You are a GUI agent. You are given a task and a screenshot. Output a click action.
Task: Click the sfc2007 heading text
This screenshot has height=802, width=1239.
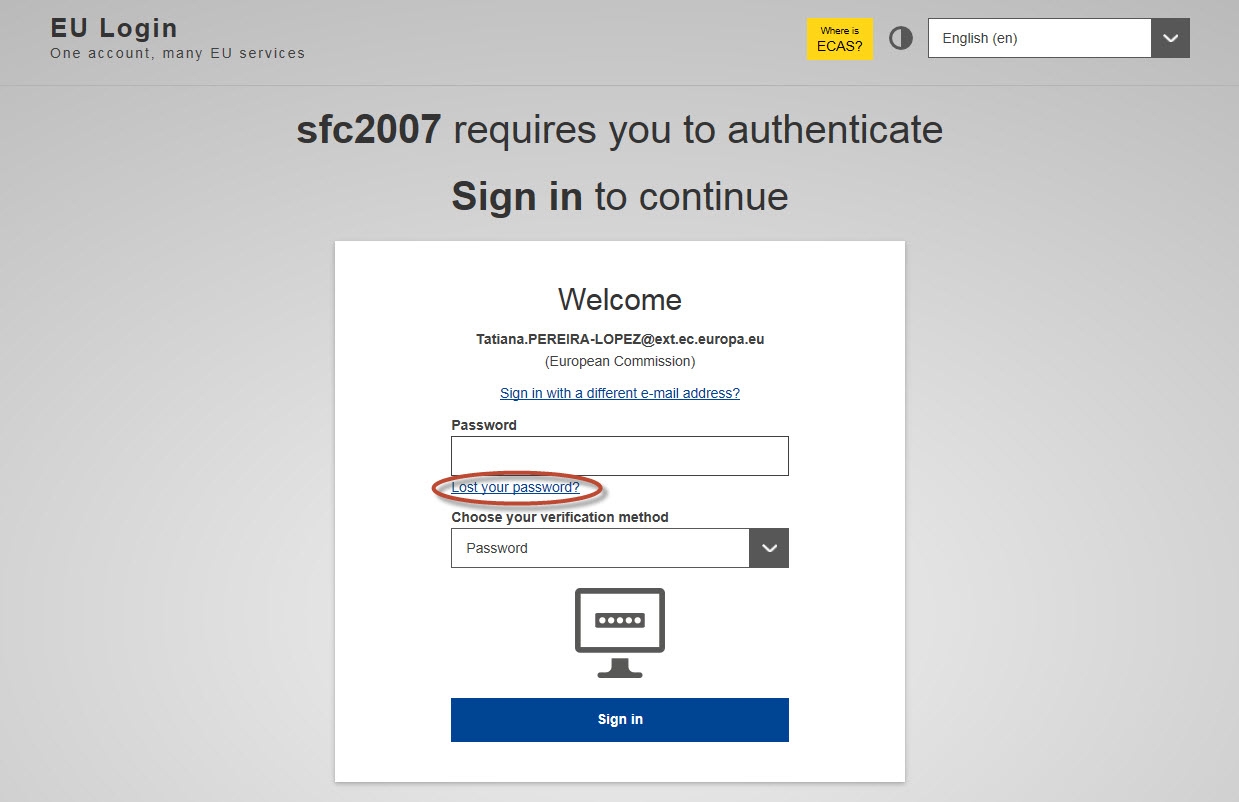pos(369,129)
